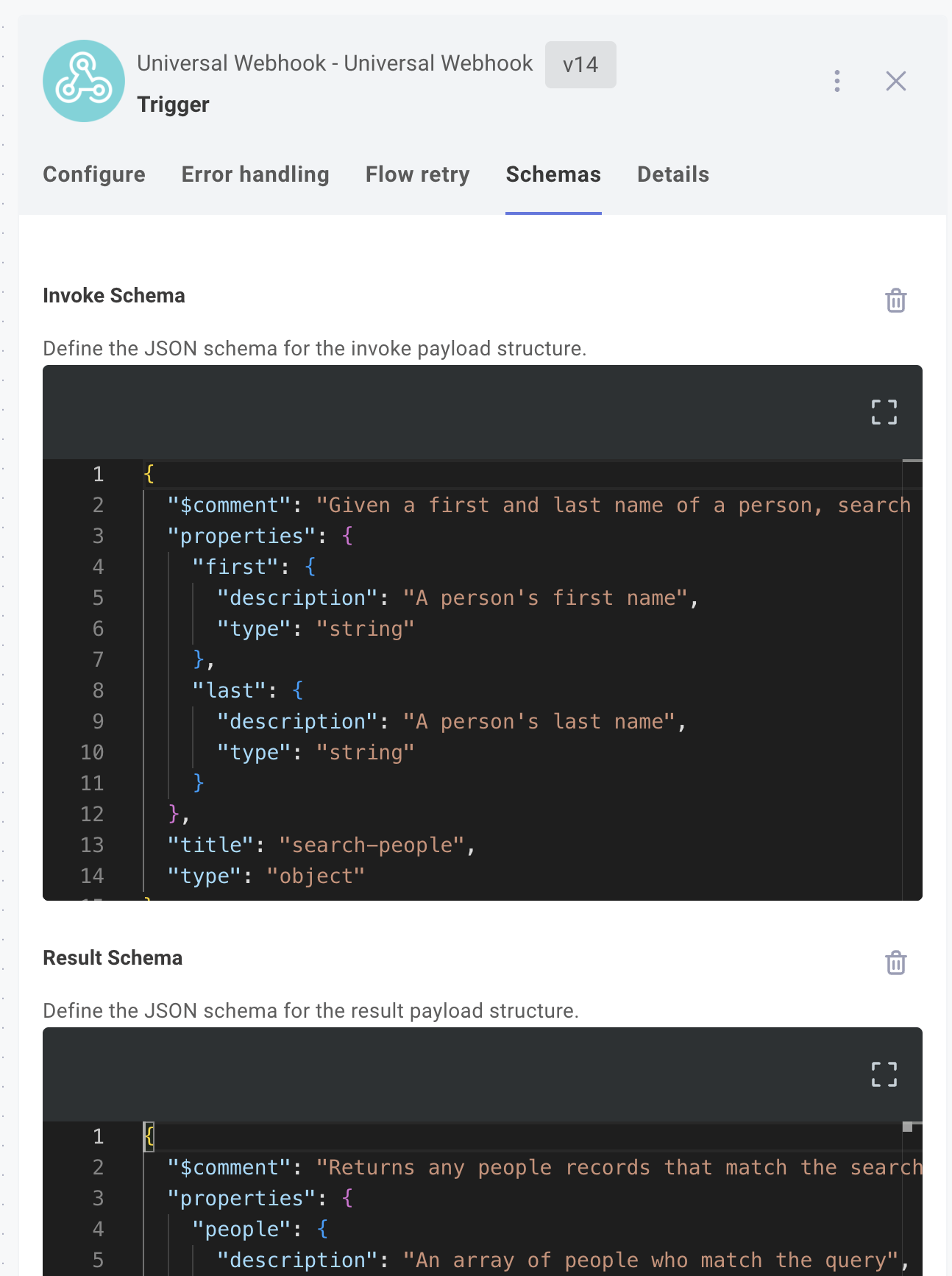Delete the Result Schema using its trash icon
This screenshot has width=952, height=1276.
[895, 963]
